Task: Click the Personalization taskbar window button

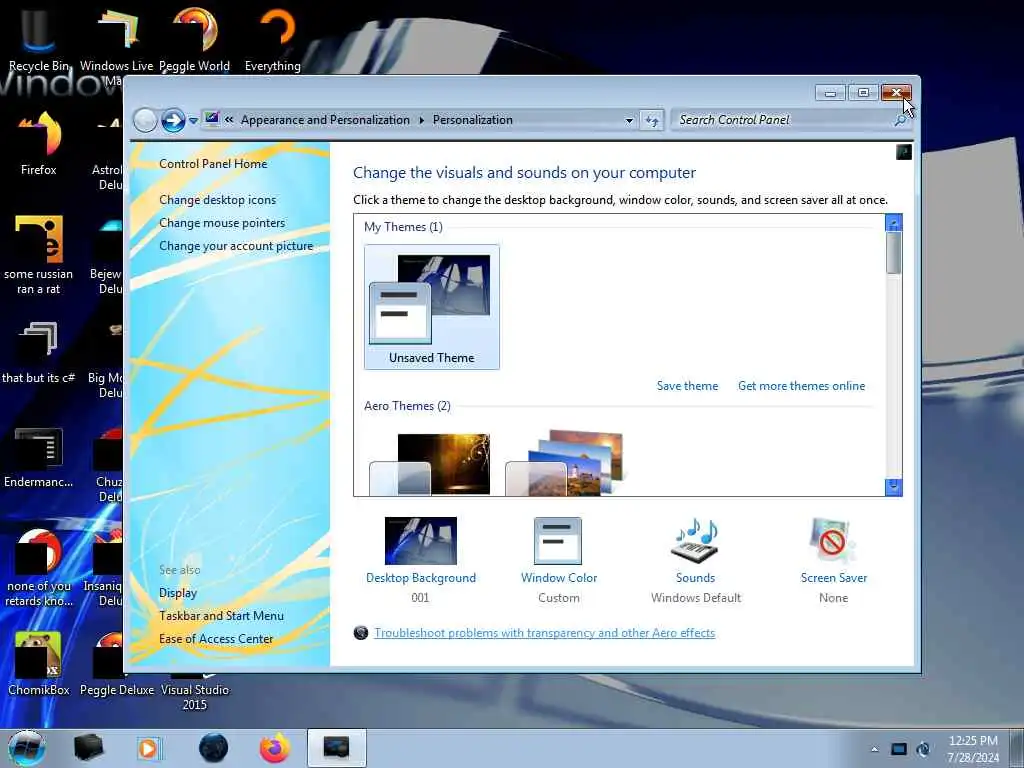Action: click(336, 748)
